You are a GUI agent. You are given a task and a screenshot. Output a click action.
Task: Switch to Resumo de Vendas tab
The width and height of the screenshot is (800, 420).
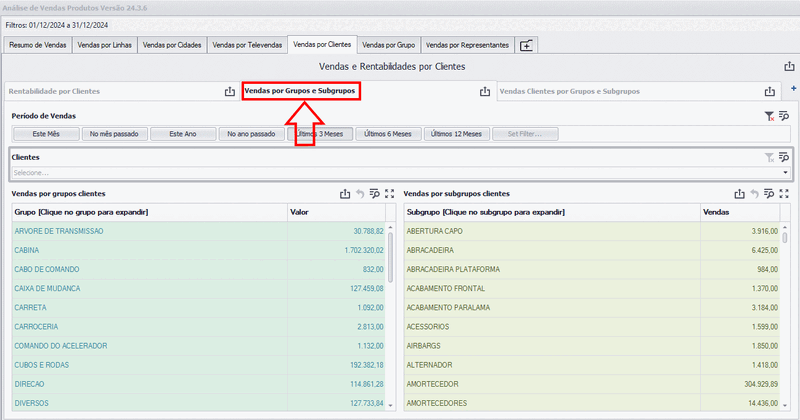click(38, 45)
